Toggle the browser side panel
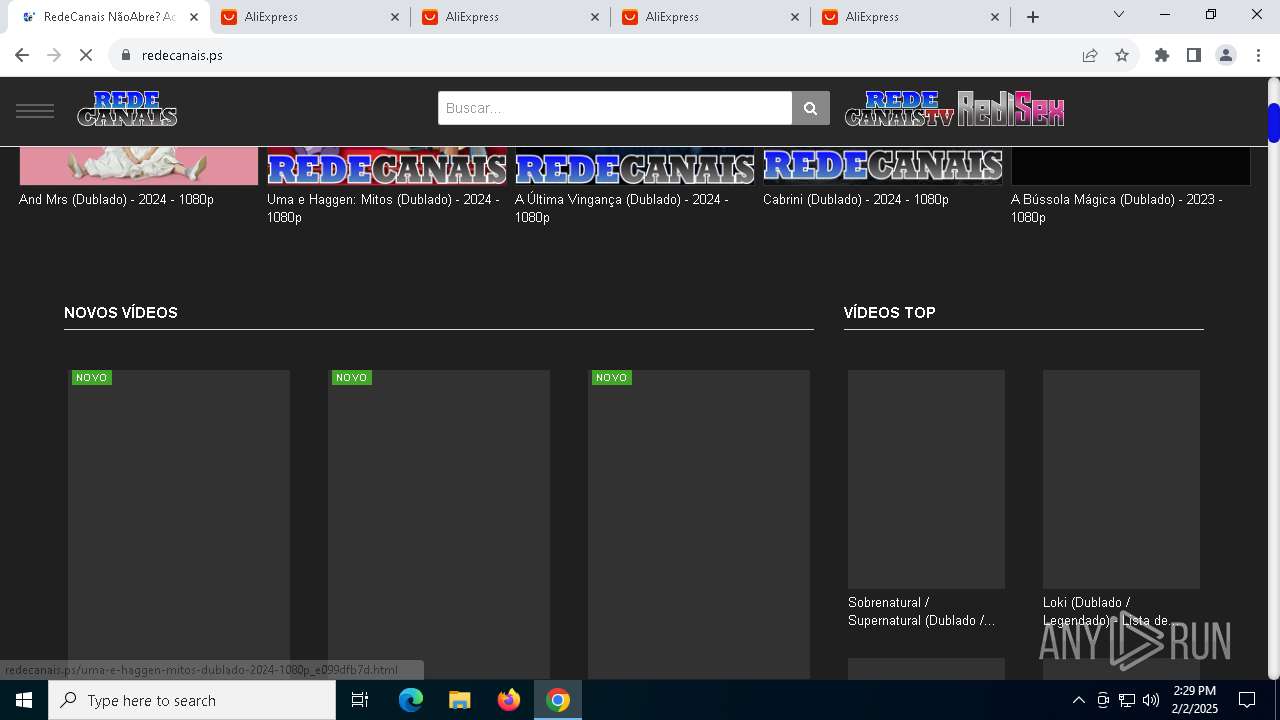Viewport: 1280px width, 720px height. 1194,55
